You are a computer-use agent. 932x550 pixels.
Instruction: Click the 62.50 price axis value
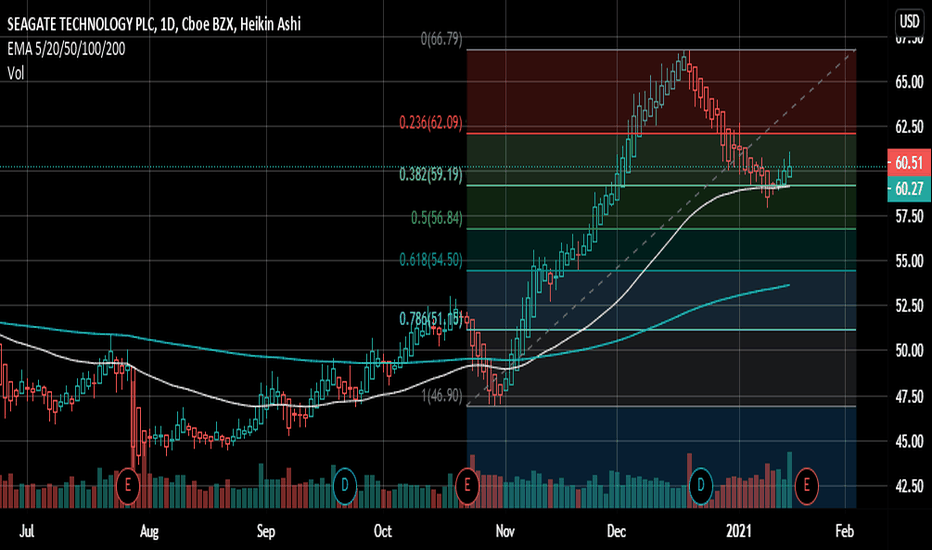coord(909,127)
